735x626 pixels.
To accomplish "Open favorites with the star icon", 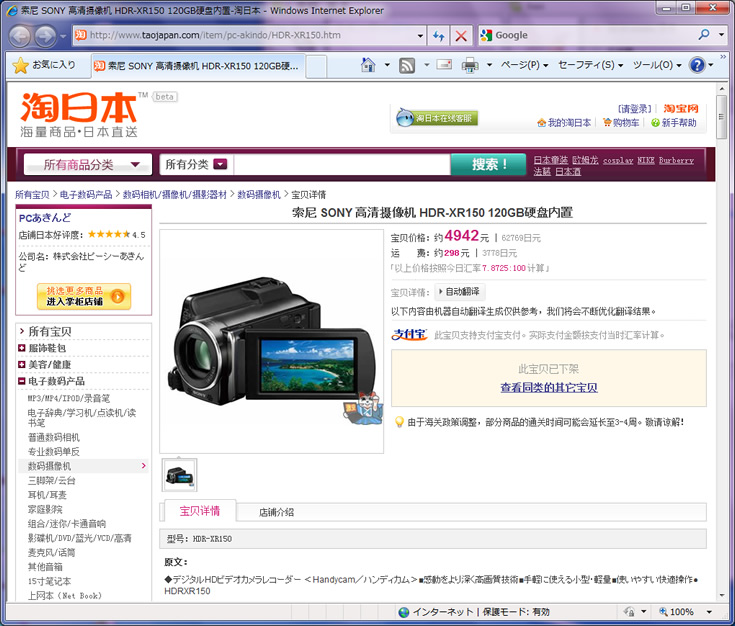I will click(x=21, y=65).
